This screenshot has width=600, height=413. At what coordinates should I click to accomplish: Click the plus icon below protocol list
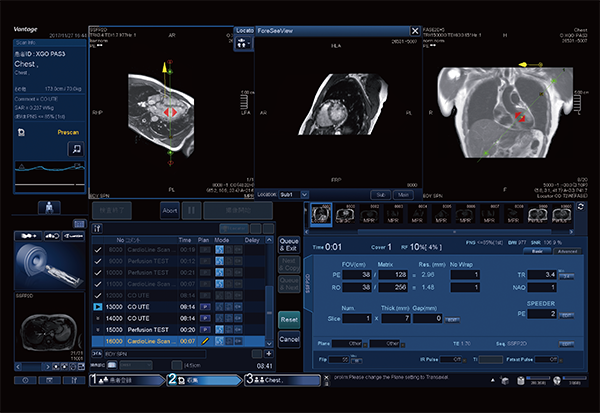tap(269, 354)
